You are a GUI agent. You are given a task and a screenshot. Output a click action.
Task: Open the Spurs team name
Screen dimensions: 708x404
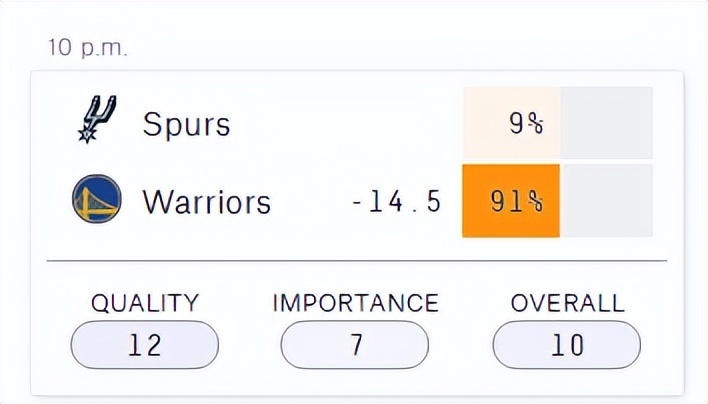pyautogui.click(x=186, y=125)
